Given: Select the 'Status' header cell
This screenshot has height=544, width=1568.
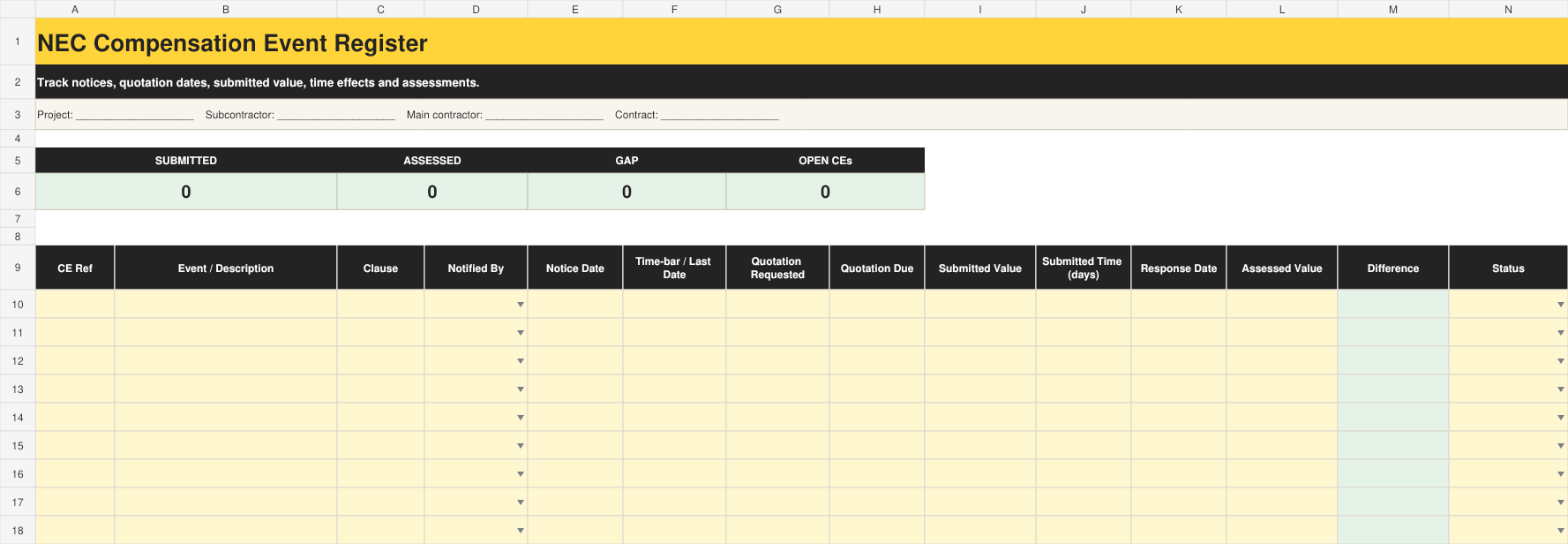Looking at the screenshot, I should (x=1508, y=268).
